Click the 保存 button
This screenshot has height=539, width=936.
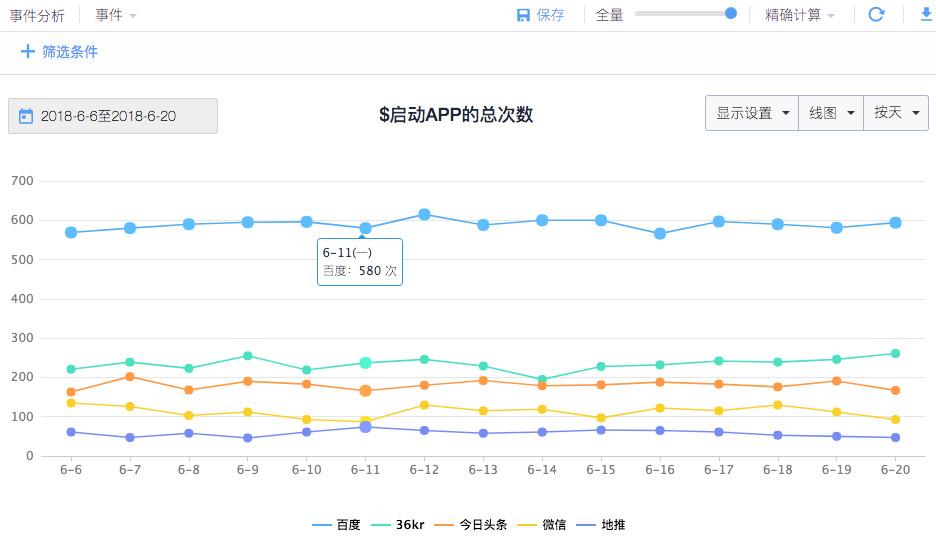coord(541,15)
